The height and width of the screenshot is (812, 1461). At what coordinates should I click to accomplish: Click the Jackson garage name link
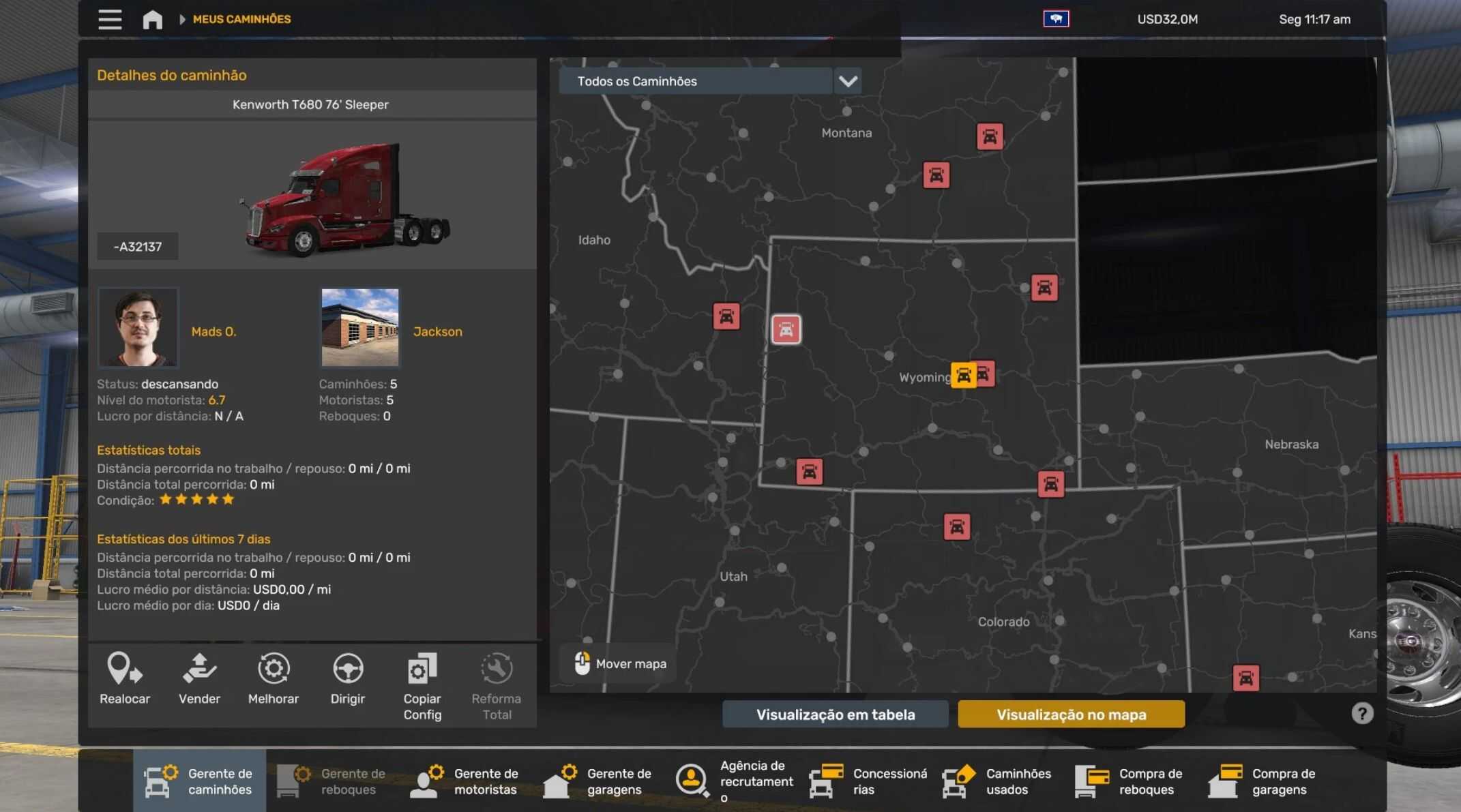tap(437, 331)
